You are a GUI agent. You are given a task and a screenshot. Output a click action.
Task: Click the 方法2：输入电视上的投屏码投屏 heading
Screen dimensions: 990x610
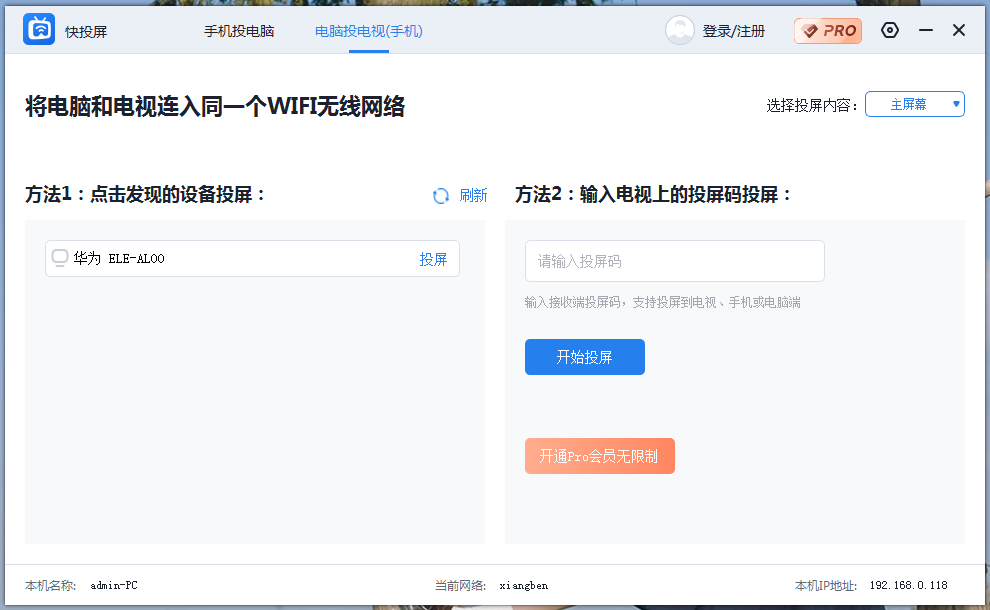point(653,194)
